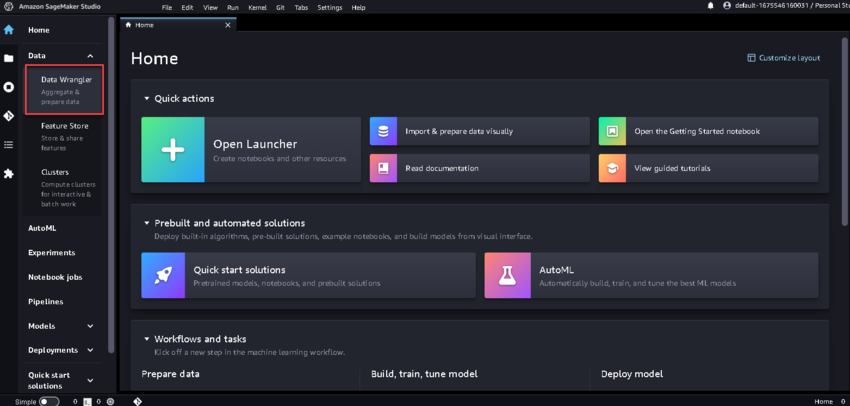Open the Help menu
This screenshot has height=406, width=850.
pyautogui.click(x=358, y=8)
